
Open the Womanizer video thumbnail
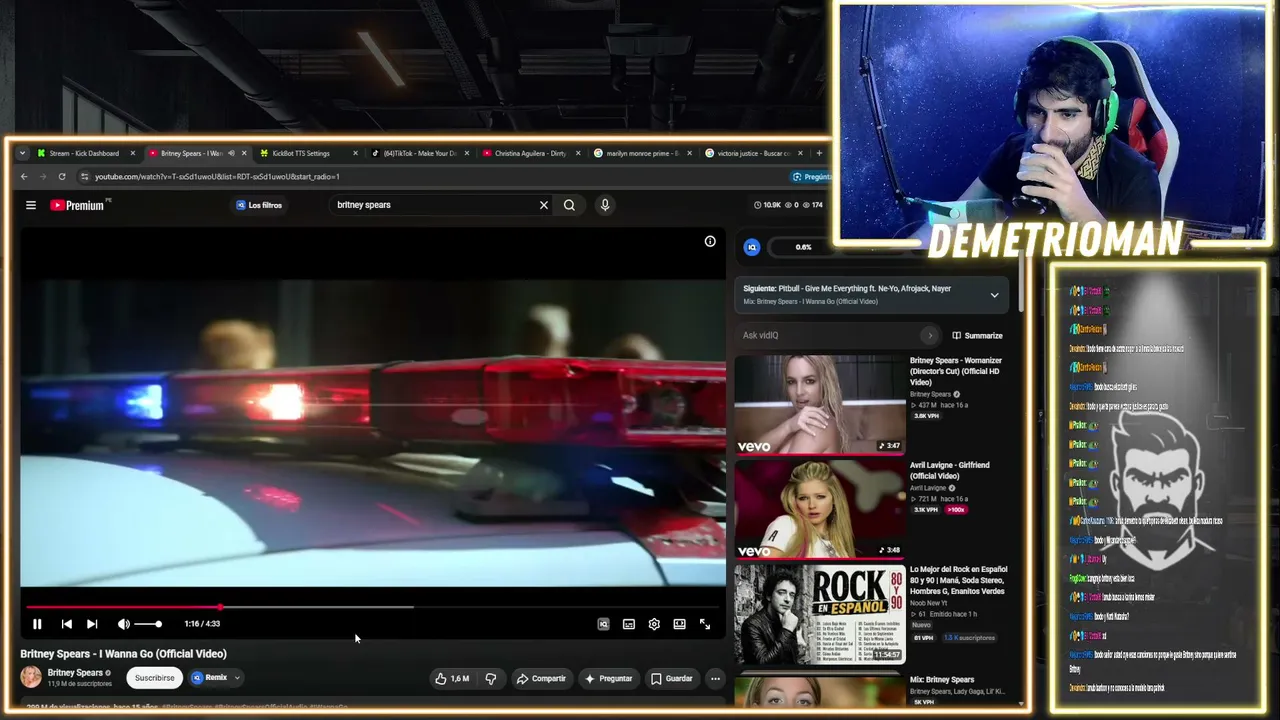coord(820,404)
